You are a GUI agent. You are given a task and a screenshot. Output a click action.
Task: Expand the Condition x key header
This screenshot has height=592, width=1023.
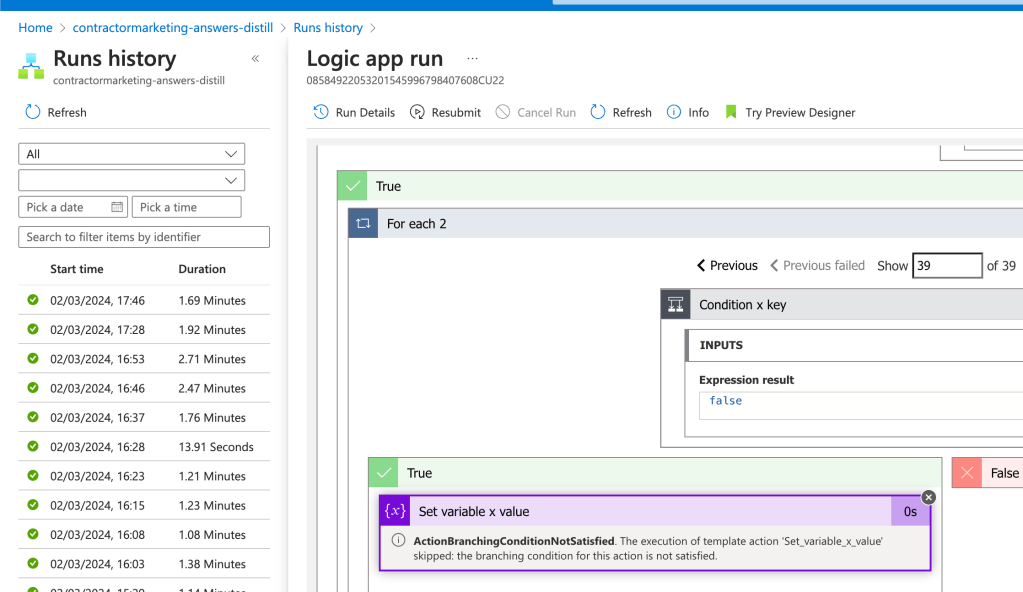[842, 305]
